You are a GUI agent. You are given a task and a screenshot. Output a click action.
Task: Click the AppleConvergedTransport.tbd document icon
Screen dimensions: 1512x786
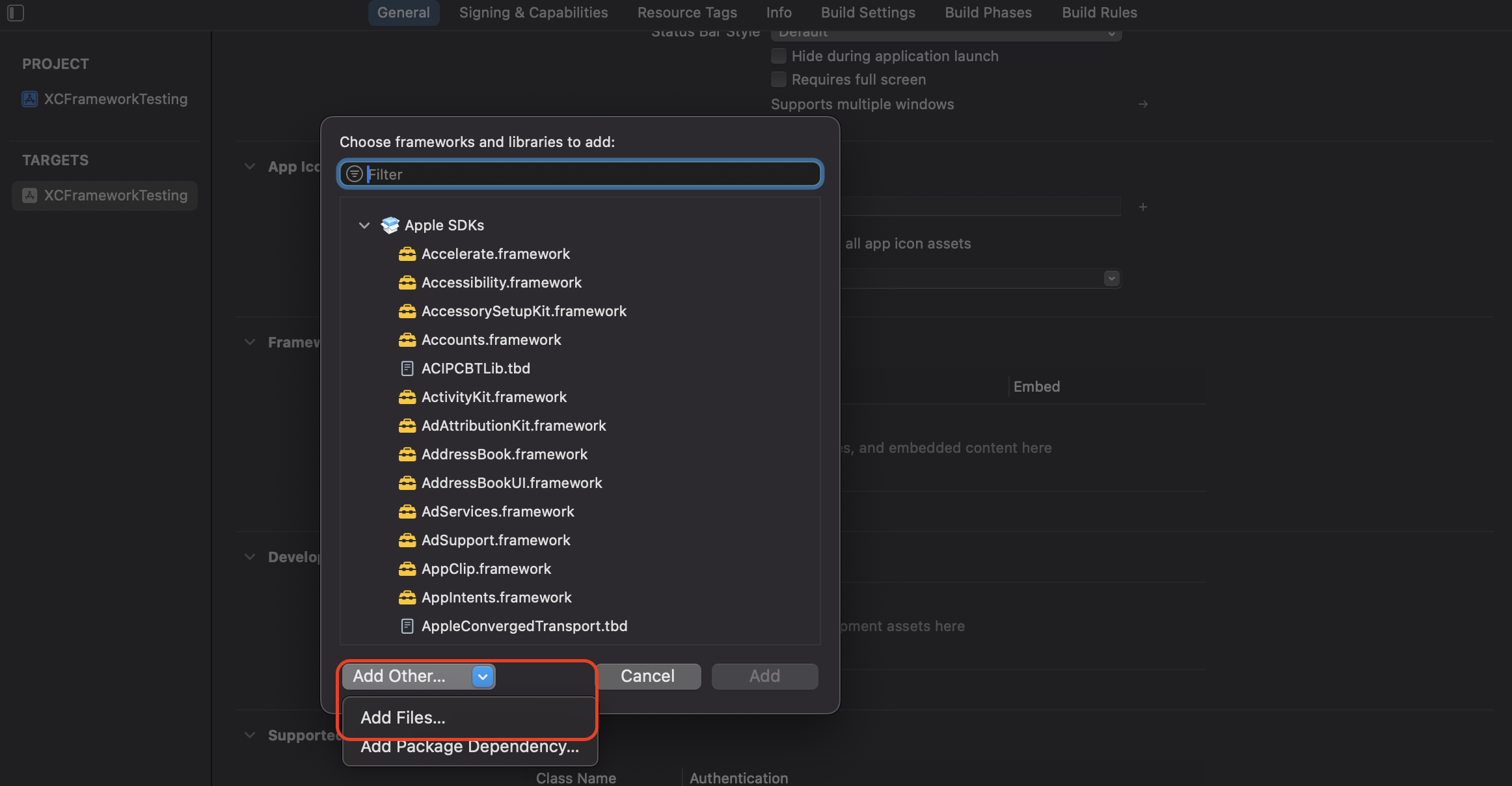[x=407, y=626]
